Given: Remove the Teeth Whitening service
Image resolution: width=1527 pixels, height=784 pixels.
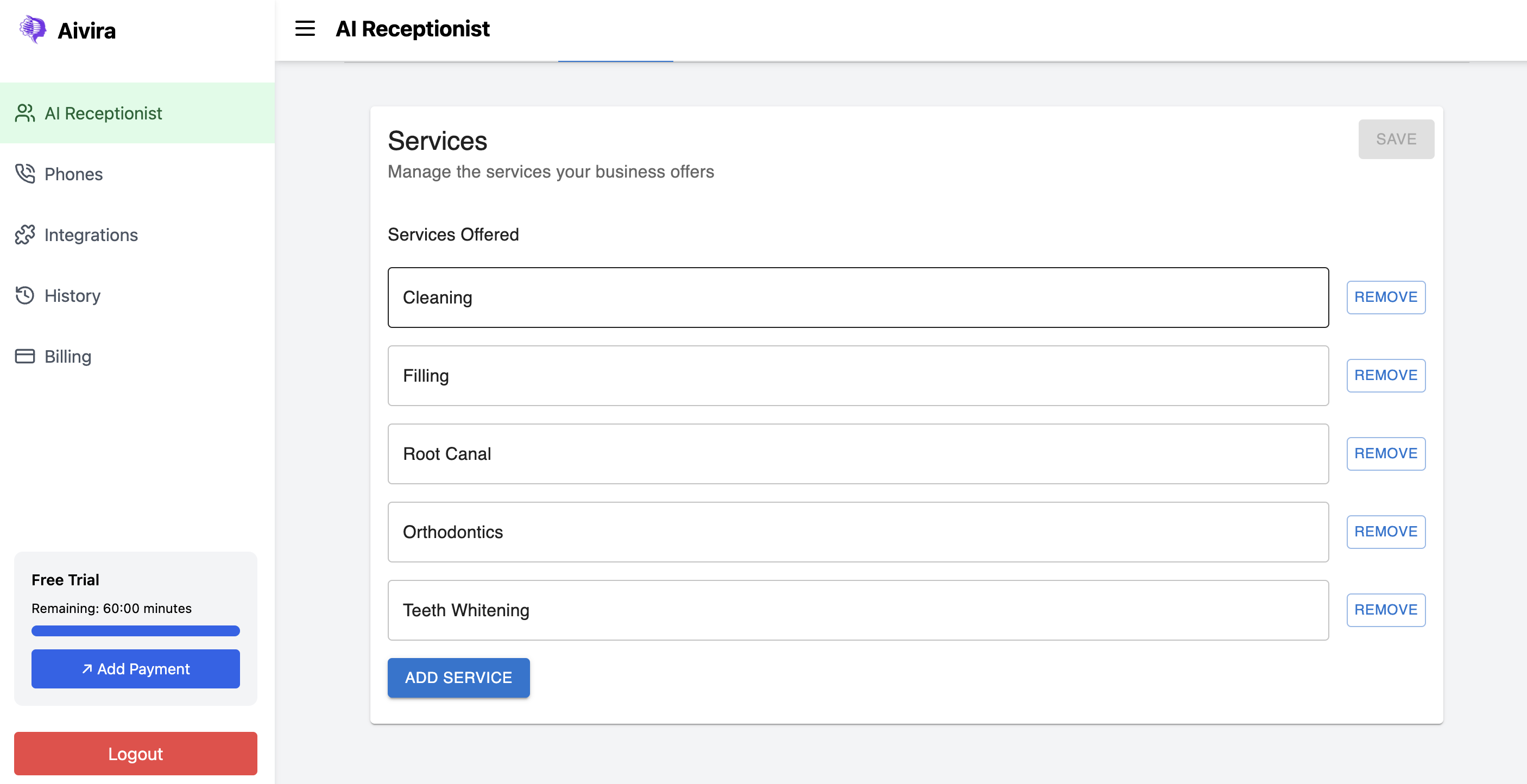Looking at the screenshot, I should (x=1385, y=609).
